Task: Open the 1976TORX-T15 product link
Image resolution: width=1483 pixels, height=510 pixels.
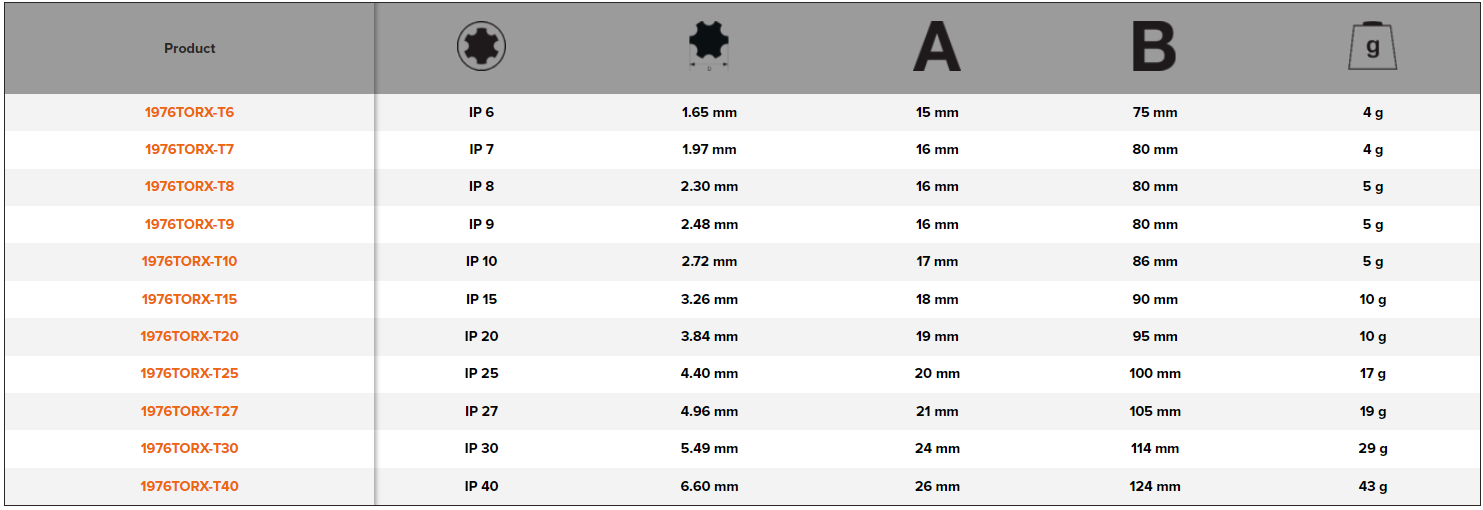Action: (190, 299)
